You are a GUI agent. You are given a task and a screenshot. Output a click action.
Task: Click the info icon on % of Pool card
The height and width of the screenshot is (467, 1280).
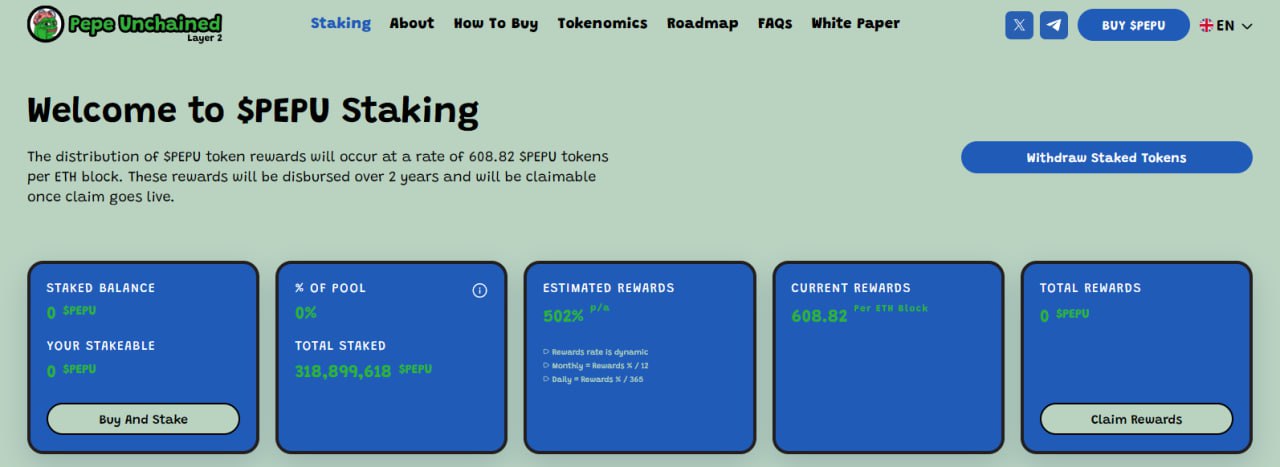[x=480, y=290]
